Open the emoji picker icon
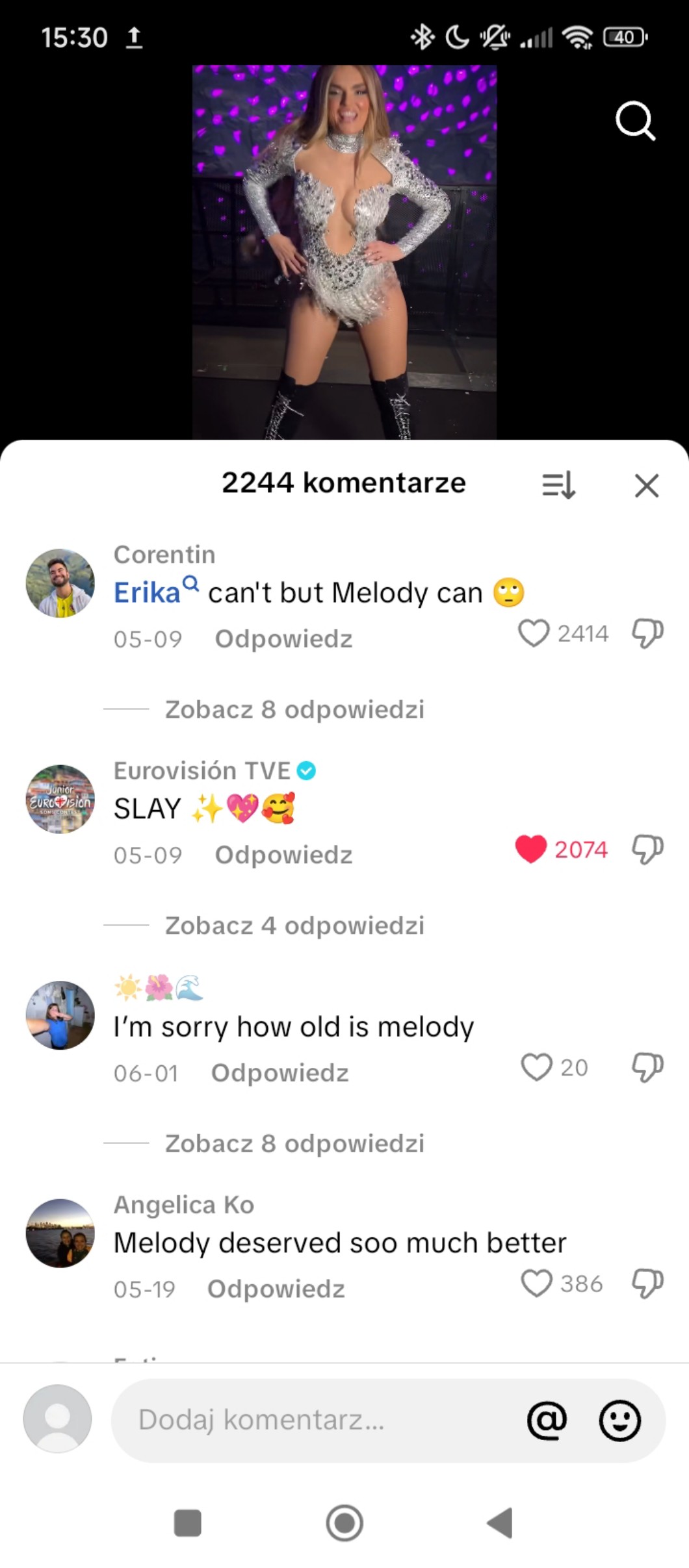Viewport: 689px width, 1568px height. pos(619,1419)
